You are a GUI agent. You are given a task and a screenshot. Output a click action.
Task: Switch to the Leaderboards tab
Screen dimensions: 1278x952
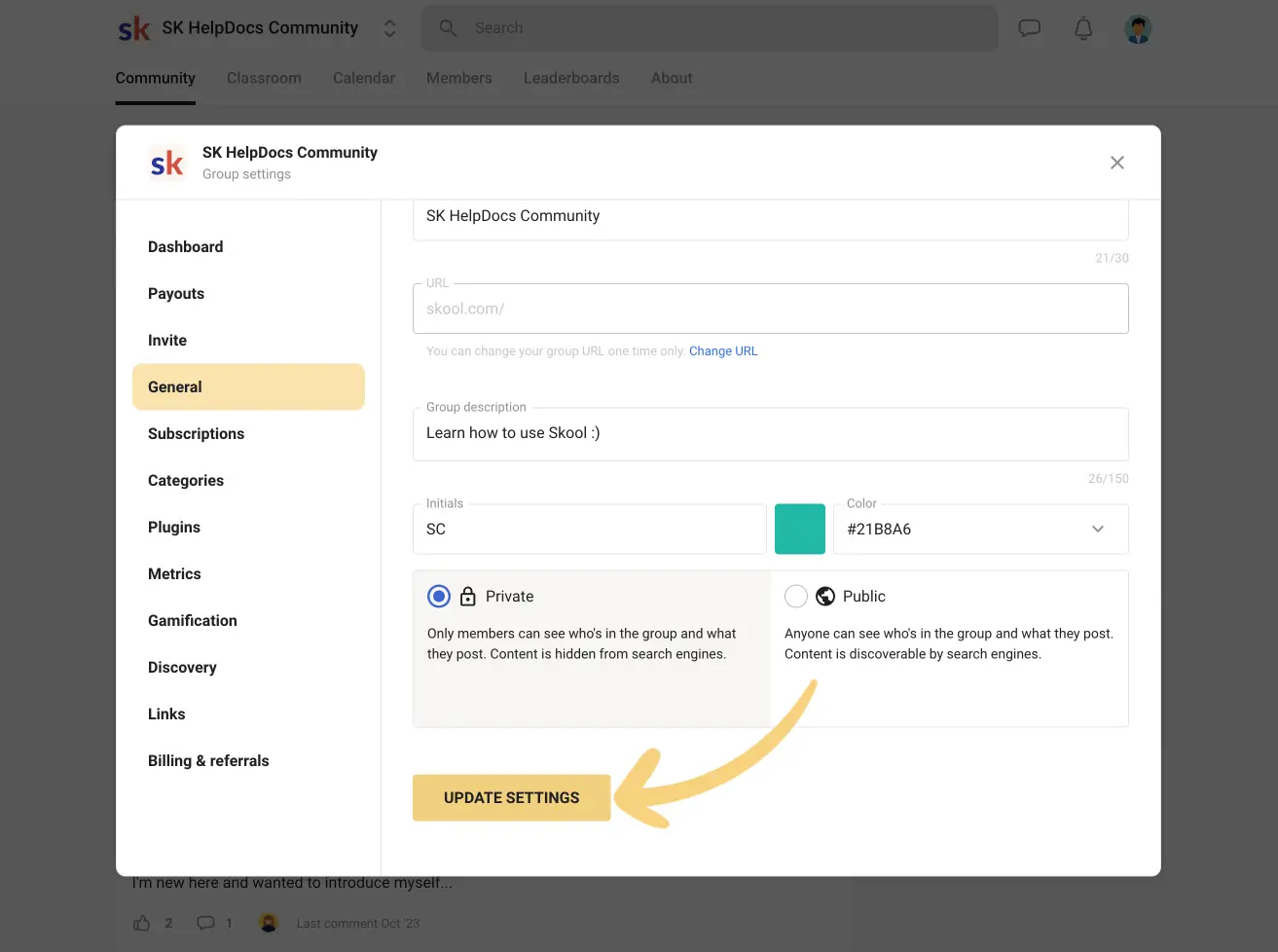tap(571, 78)
